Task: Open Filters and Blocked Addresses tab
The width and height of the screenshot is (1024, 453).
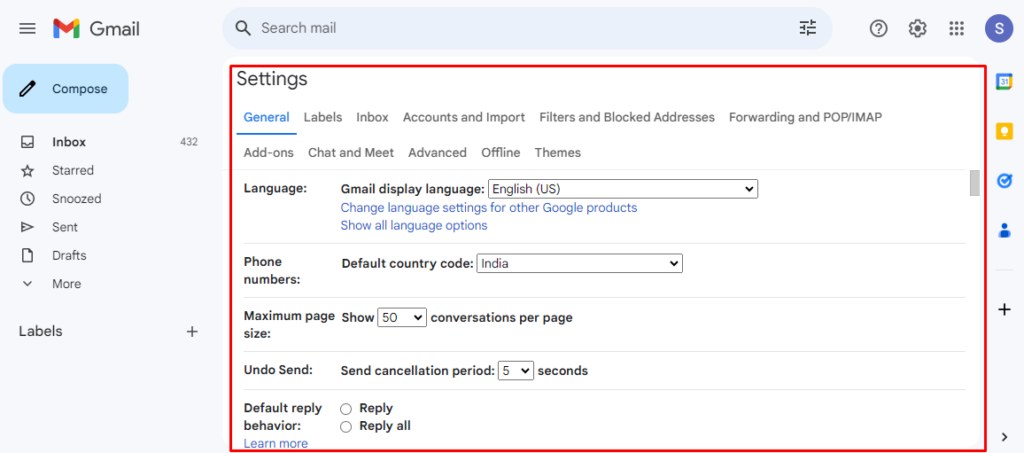Action: [627, 117]
